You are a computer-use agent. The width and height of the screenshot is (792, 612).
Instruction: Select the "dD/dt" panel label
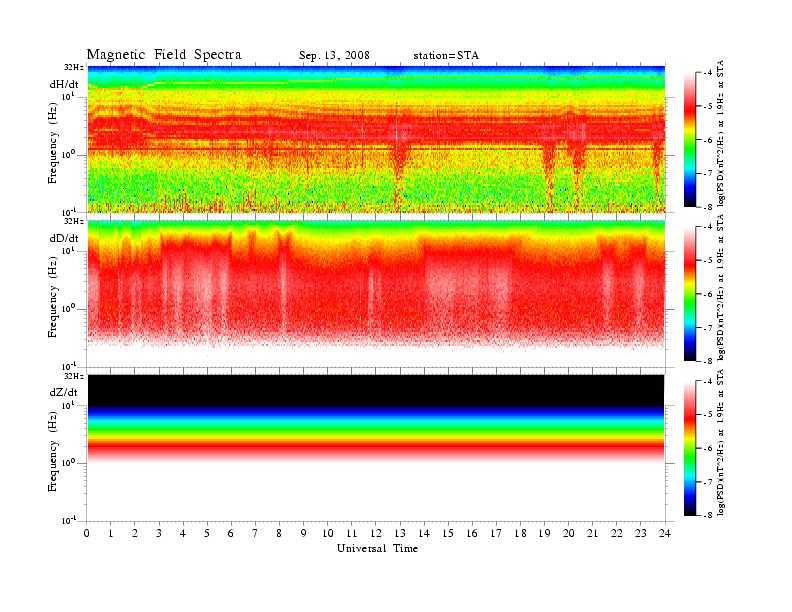[64, 238]
